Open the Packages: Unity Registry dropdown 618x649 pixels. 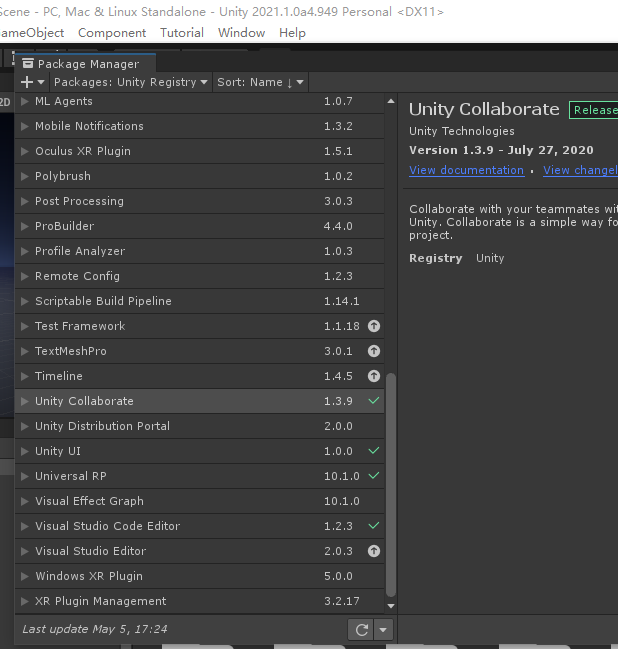tap(130, 82)
